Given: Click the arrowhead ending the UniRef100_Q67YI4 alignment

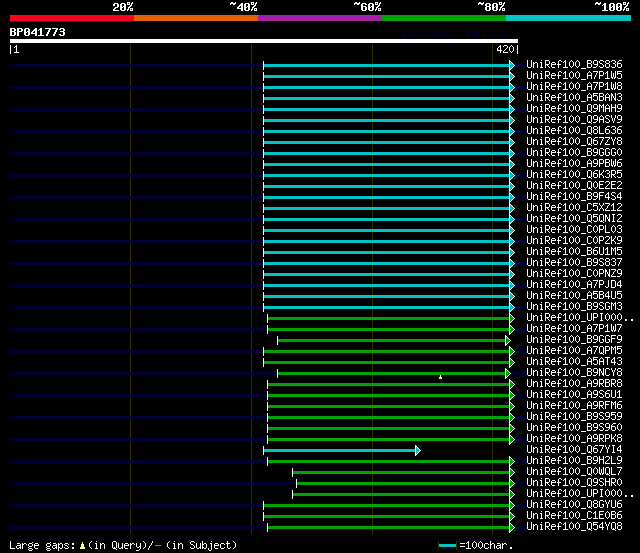Looking at the screenshot, I should click(418, 451).
